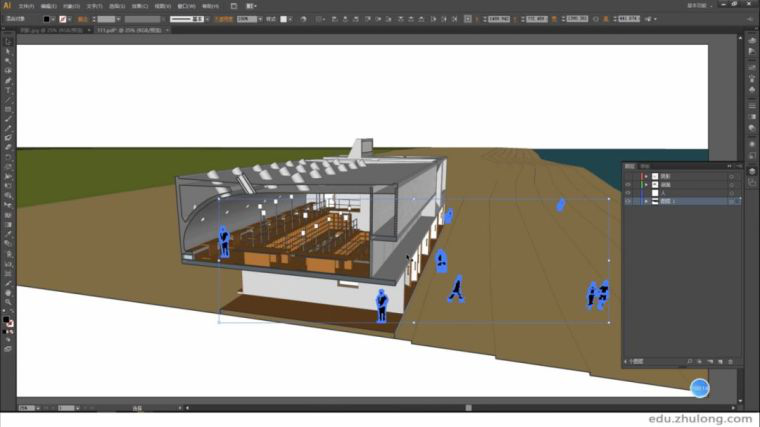
Task: Expand the top layer in Layers panel
Action: (x=645, y=175)
